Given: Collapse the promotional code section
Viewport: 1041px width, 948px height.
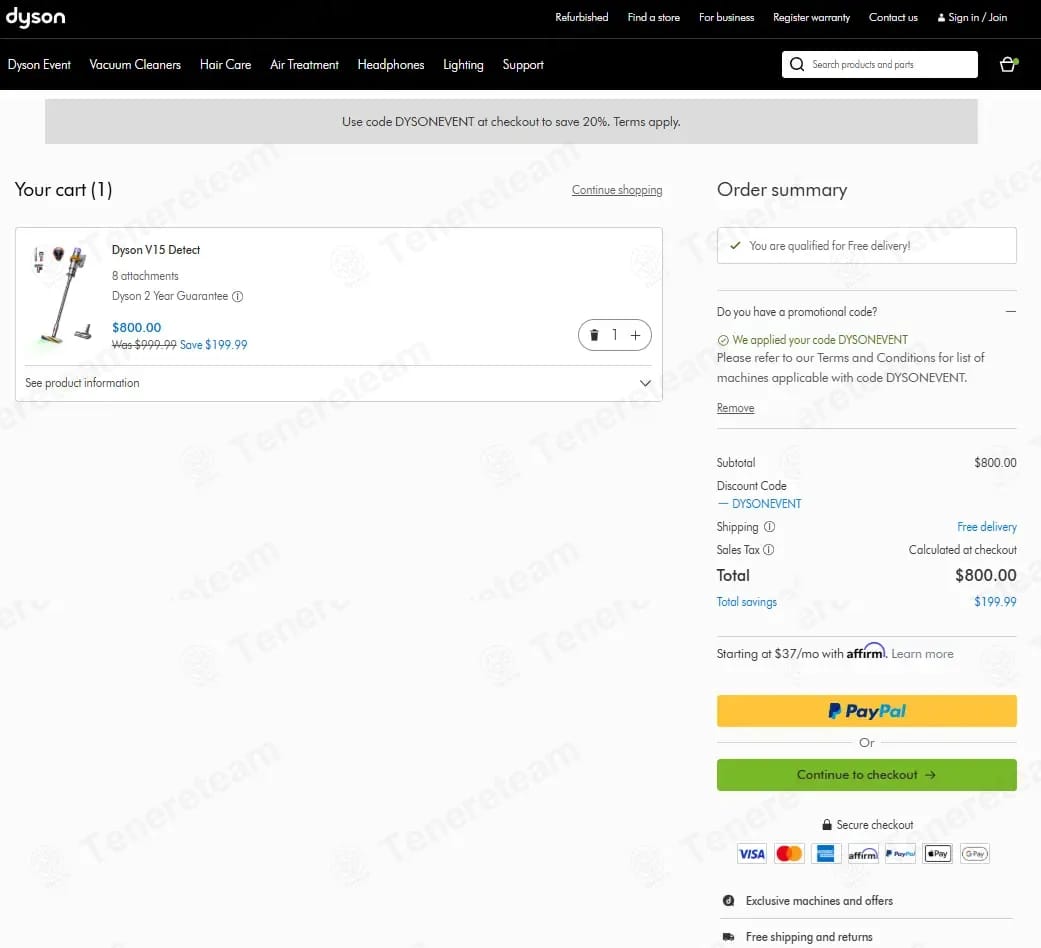Looking at the screenshot, I should 1010,311.
